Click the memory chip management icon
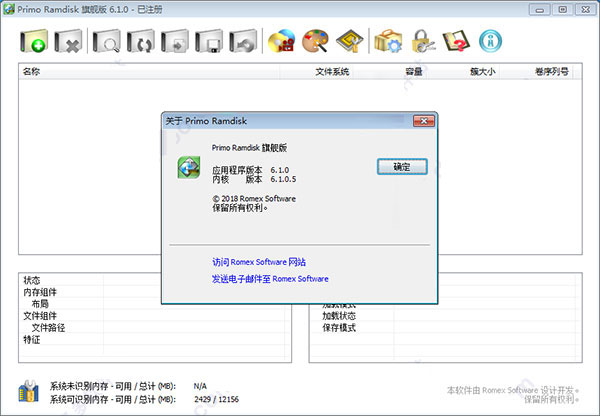Image resolution: width=600 pixels, height=416 pixels. [350, 41]
